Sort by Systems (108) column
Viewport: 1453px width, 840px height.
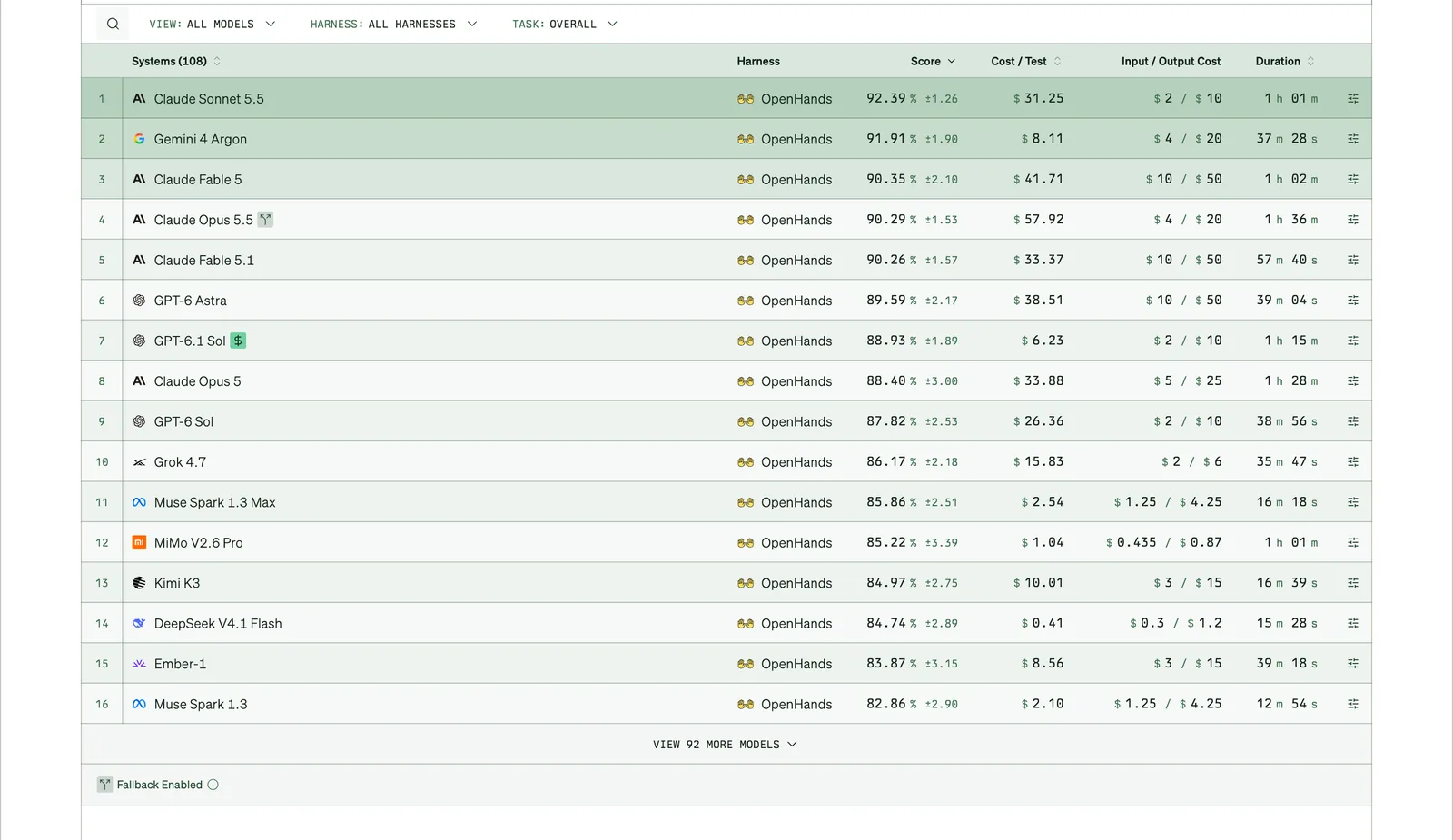pos(176,62)
